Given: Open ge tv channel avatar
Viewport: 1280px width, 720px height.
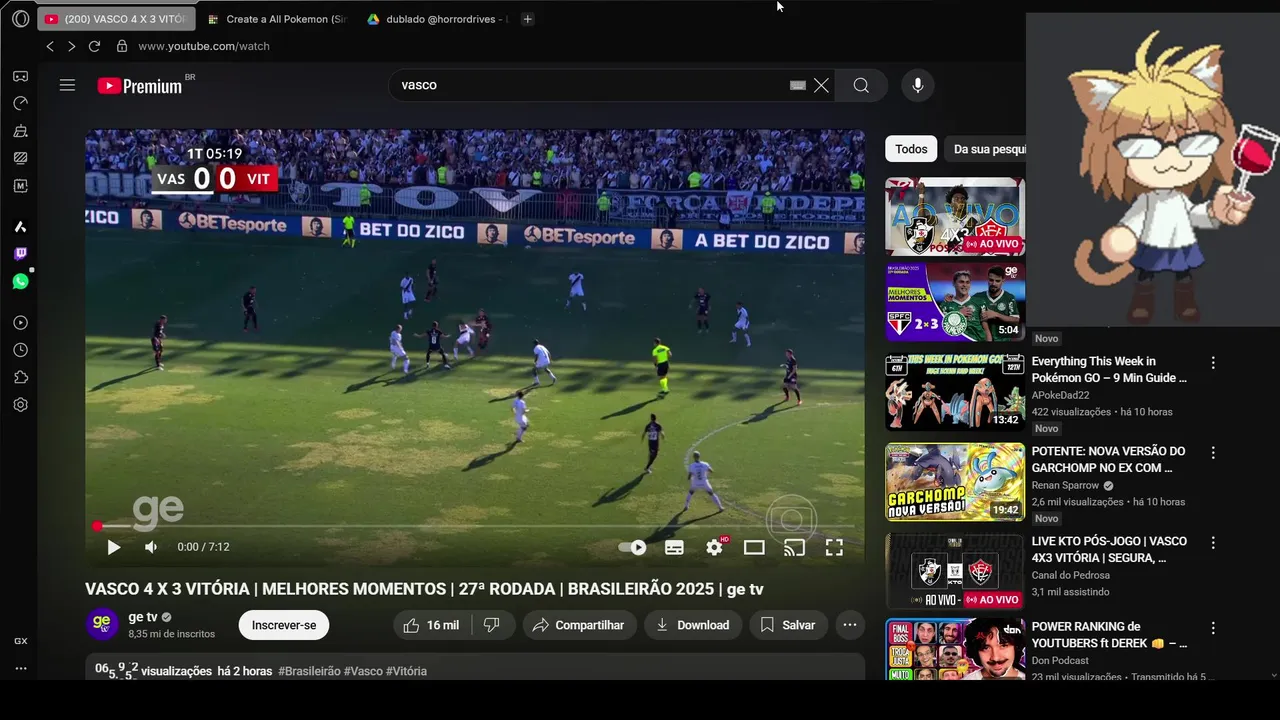Looking at the screenshot, I should click(102, 624).
